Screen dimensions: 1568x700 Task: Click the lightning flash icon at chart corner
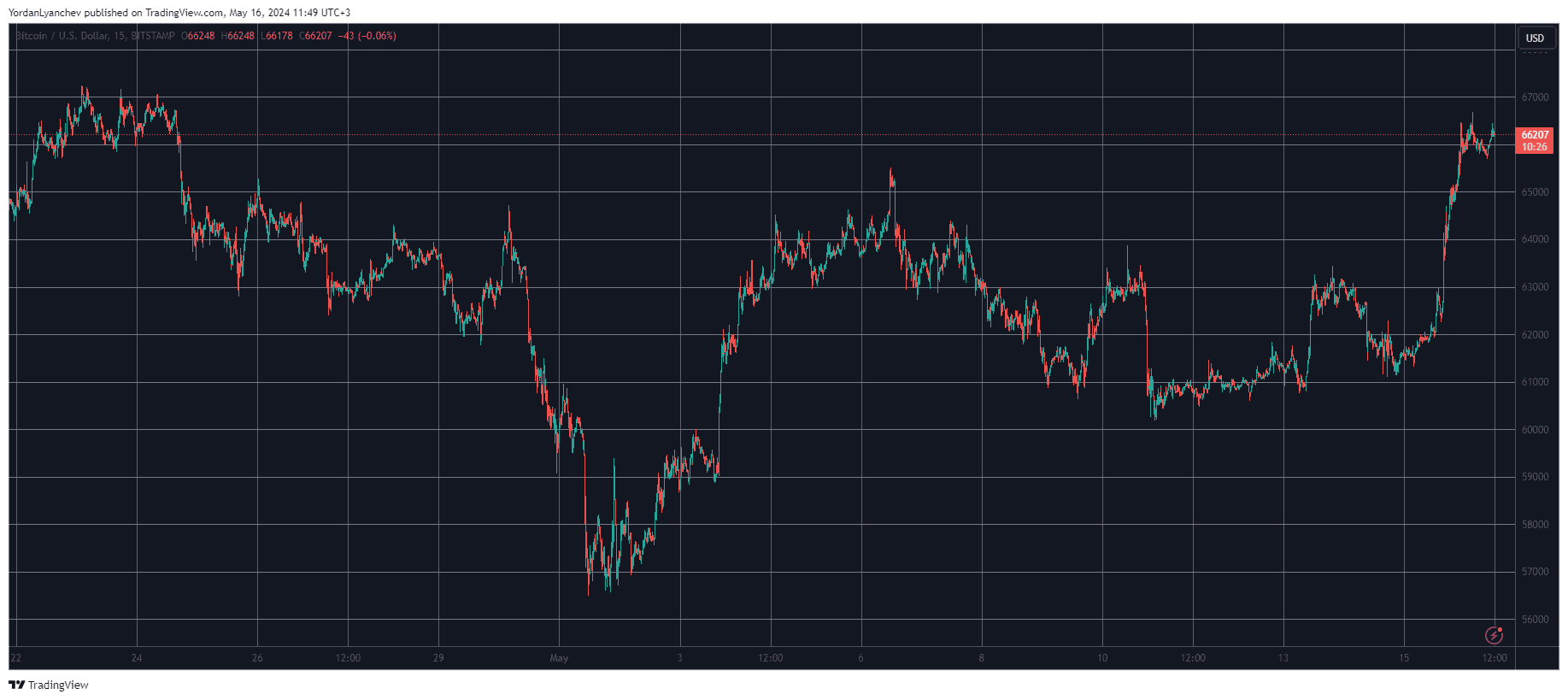pyautogui.click(x=1494, y=635)
